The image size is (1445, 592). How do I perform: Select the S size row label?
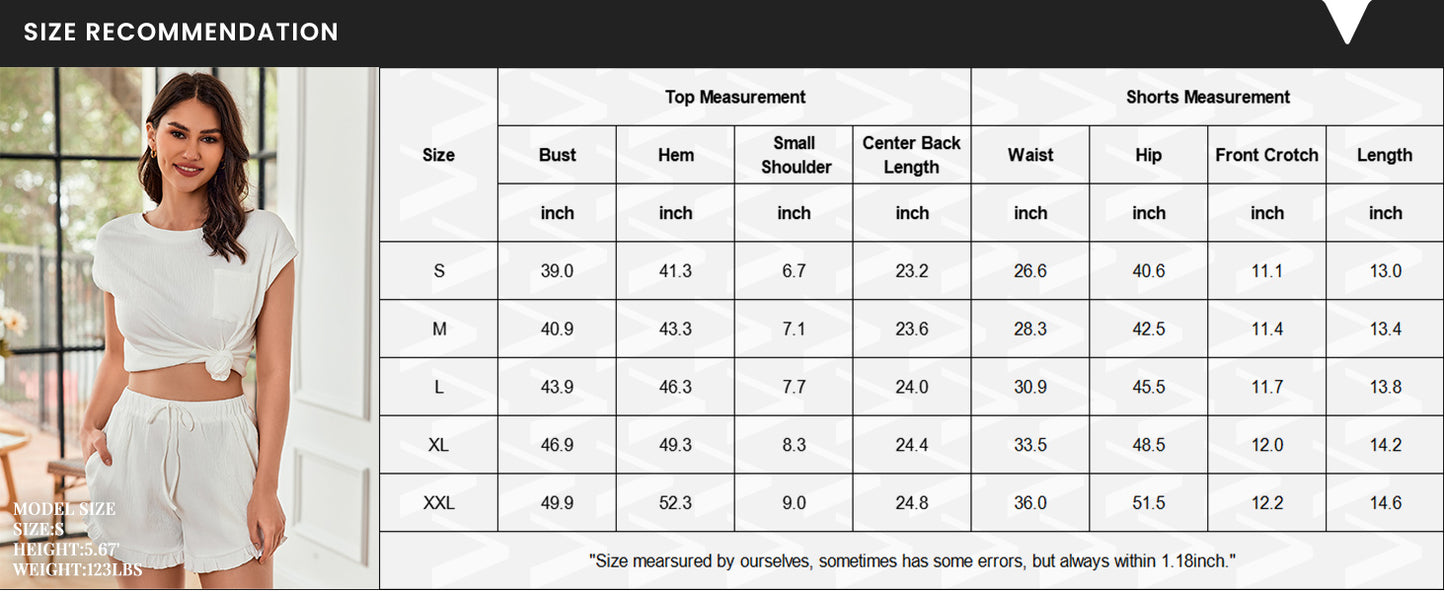[x=438, y=271]
